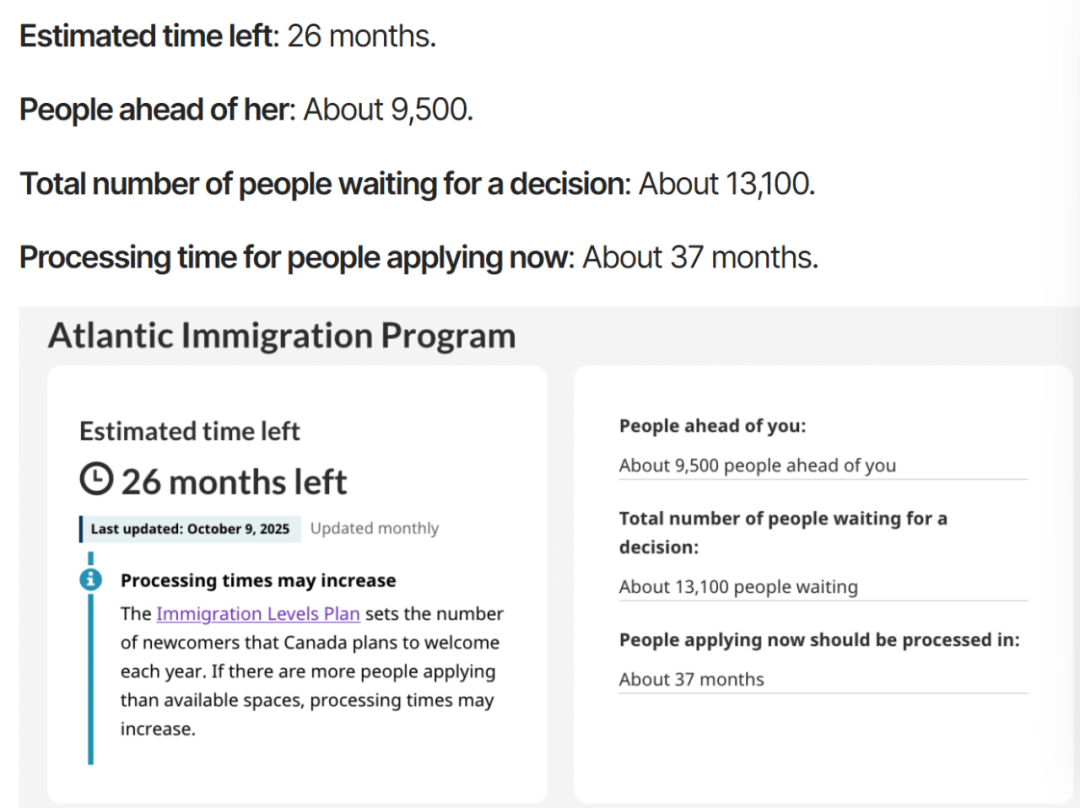
Task: Click the Updated monthly label
Action: click(374, 529)
